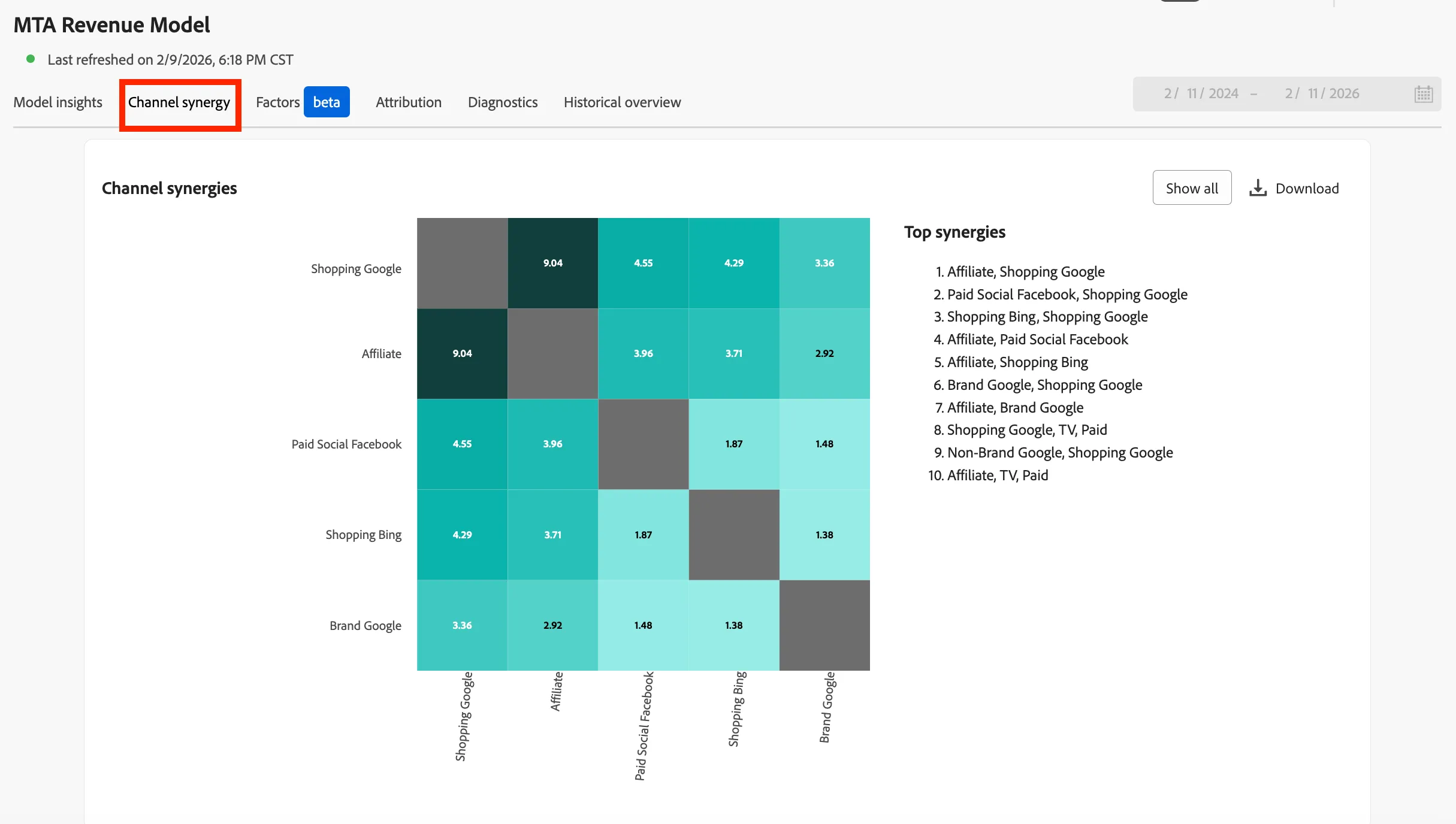Click 'Paid Social Facebook, Shopping Google' synergy
This screenshot has height=824, width=1456.
tap(1067, 295)
